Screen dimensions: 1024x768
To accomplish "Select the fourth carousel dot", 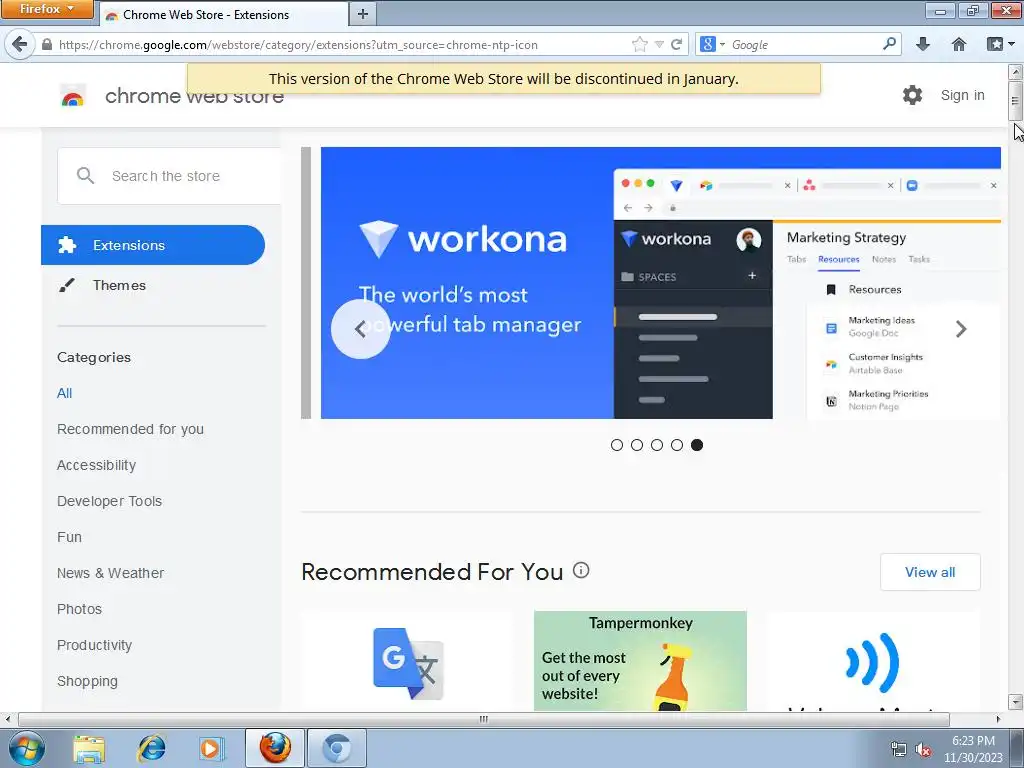I will coord(677,445).
